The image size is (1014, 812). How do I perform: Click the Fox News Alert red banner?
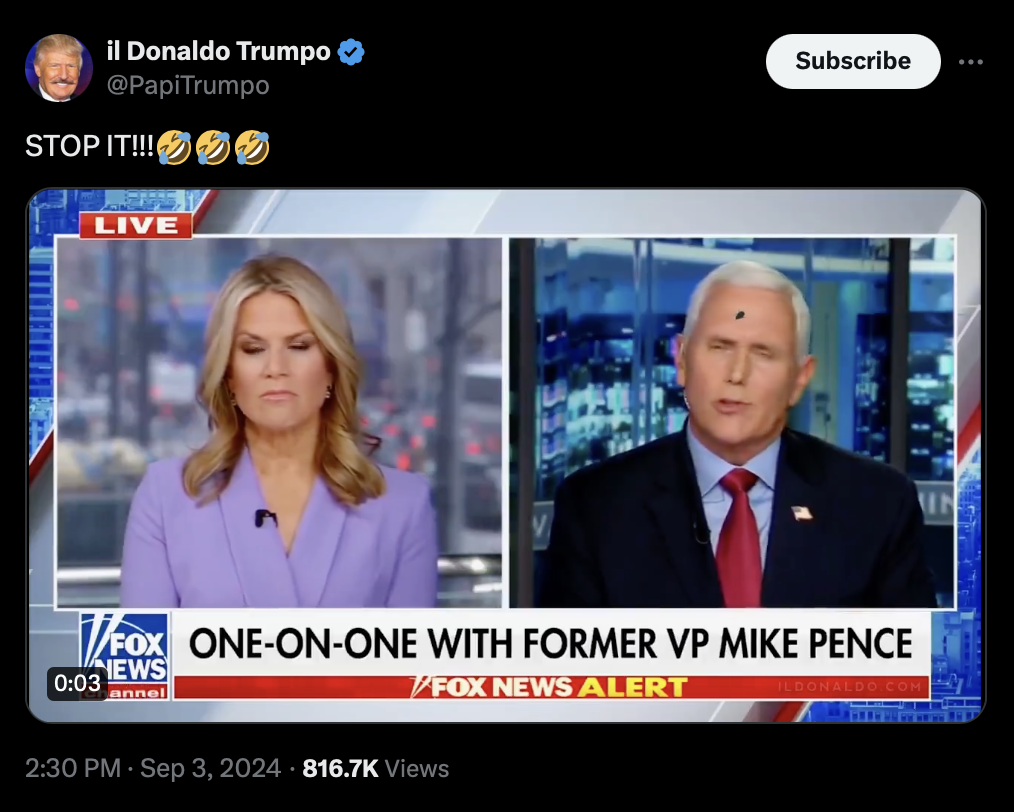pyautogui.click(x=551, y=687)
